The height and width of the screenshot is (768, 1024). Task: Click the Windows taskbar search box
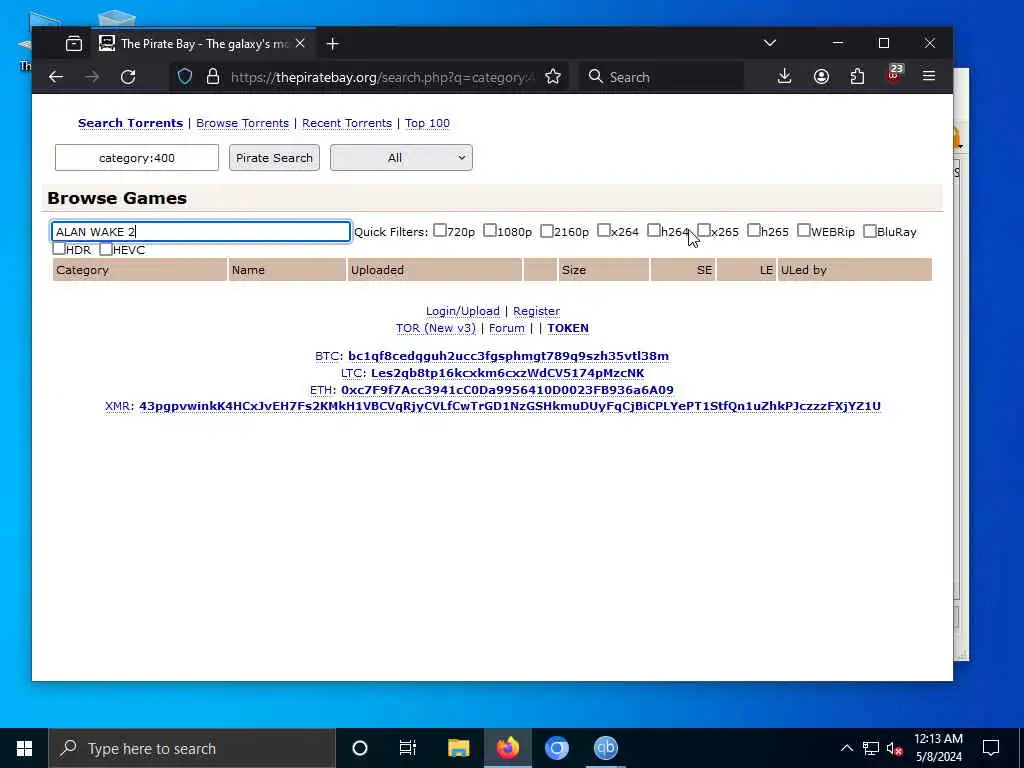point(192,748)
